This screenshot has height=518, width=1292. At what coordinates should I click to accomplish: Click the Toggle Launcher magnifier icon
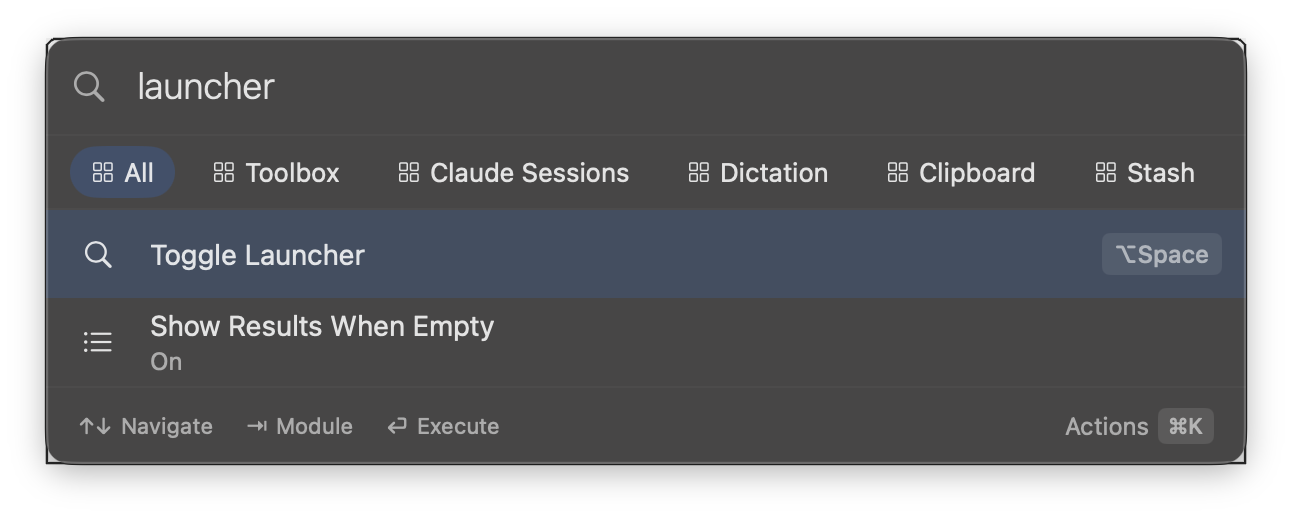pos(98,255)
